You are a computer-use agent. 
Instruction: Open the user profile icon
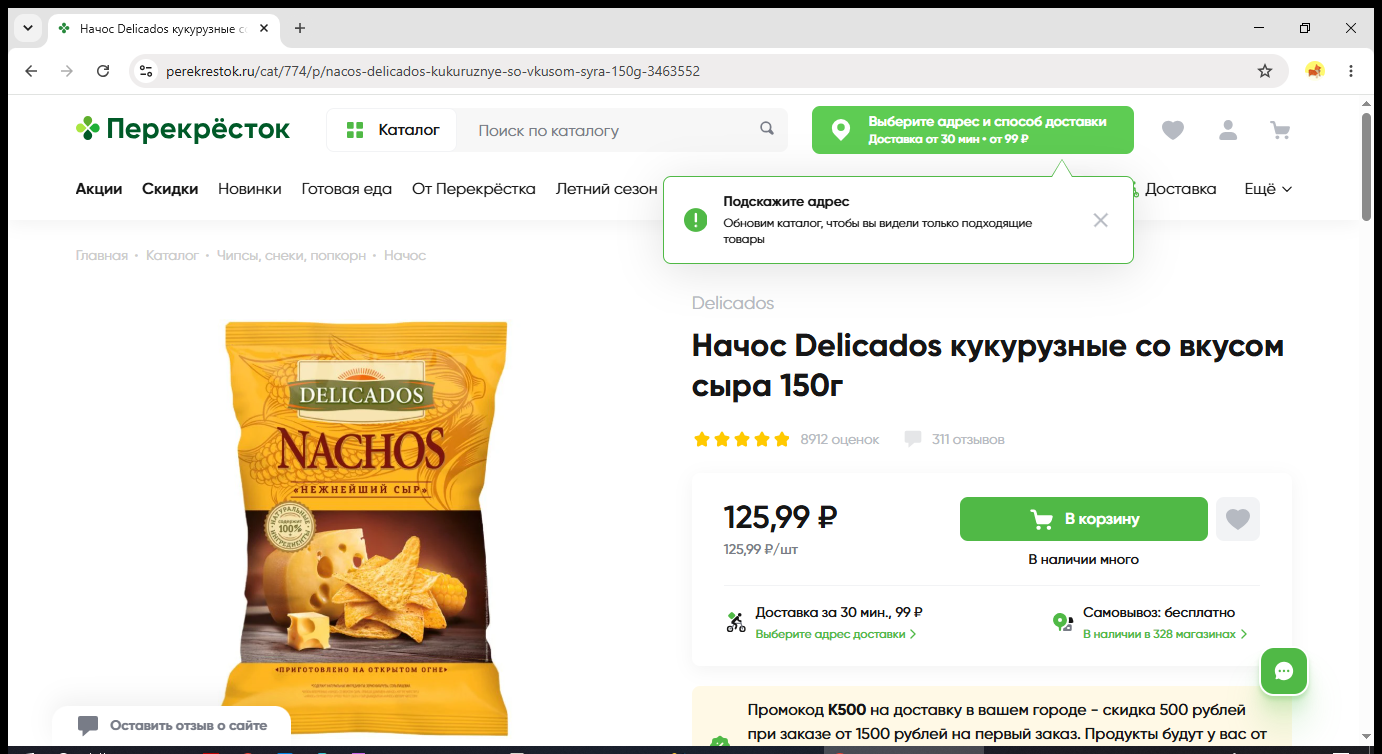pyautogui.click(x=1228, y=130)
